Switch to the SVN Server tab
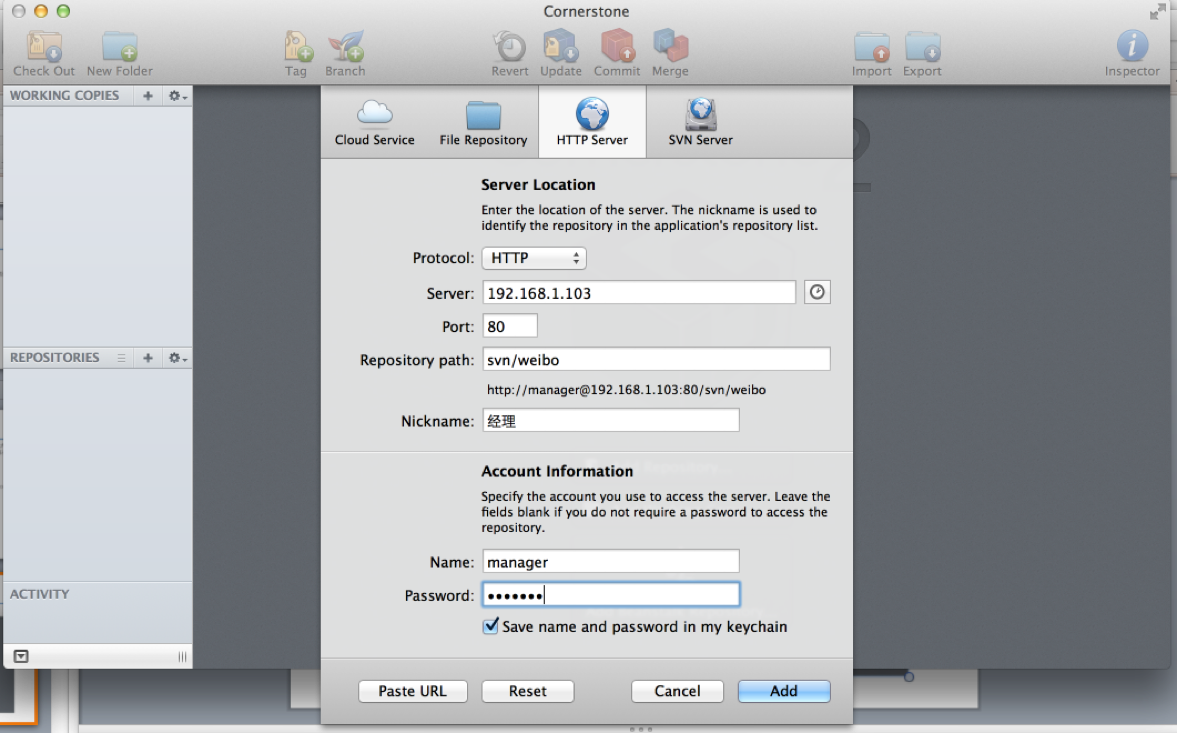Image resolution: width=1177 pixels, height=733 pixels. click(x=700, y=122)
